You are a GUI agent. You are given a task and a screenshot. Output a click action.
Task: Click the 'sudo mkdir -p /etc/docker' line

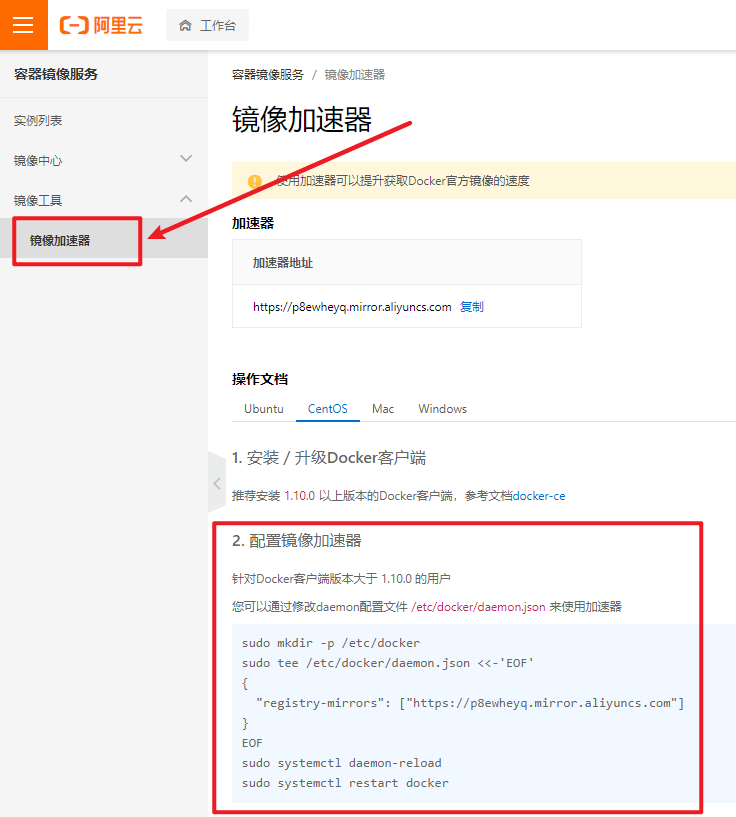pos(331,643)
